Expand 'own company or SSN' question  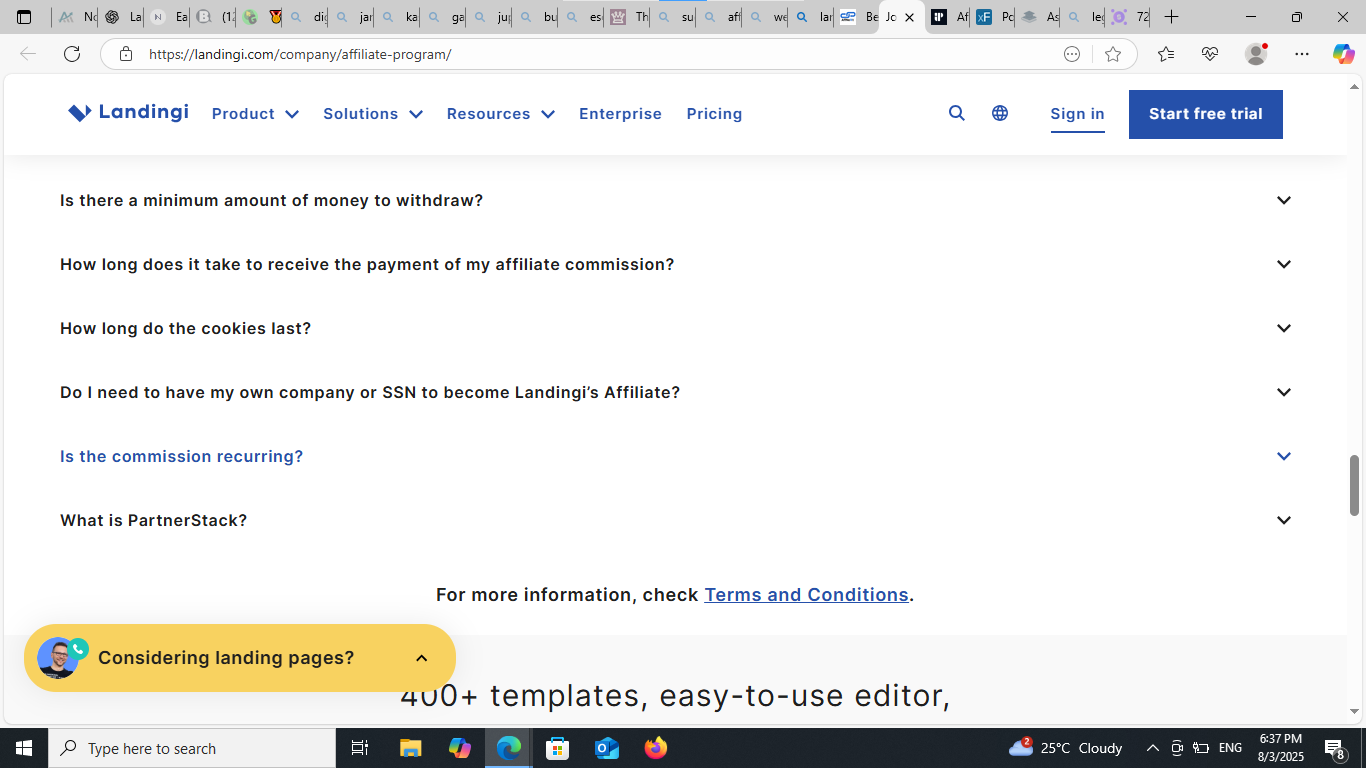point(676,392)
